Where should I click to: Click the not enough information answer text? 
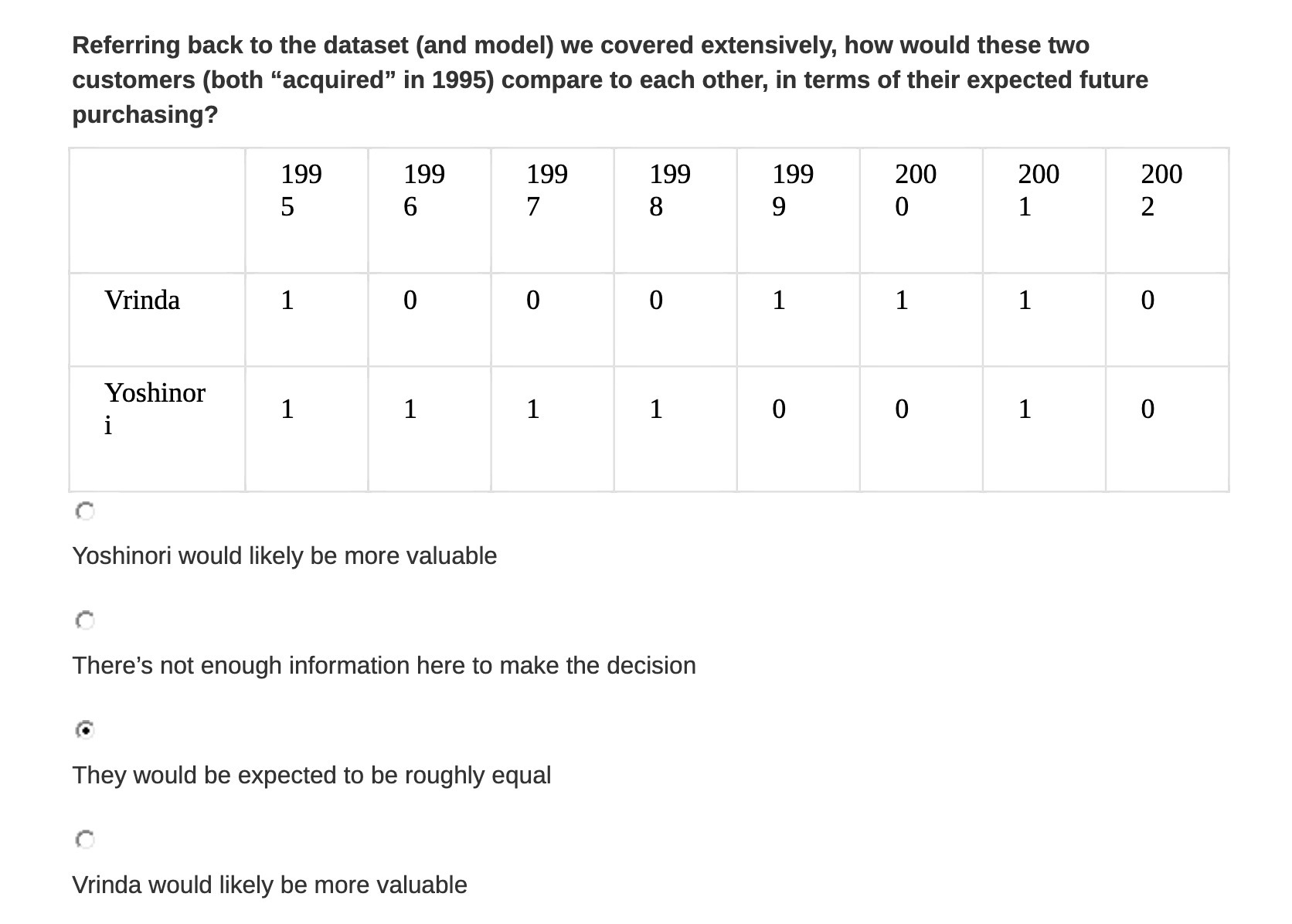[383, 665]
